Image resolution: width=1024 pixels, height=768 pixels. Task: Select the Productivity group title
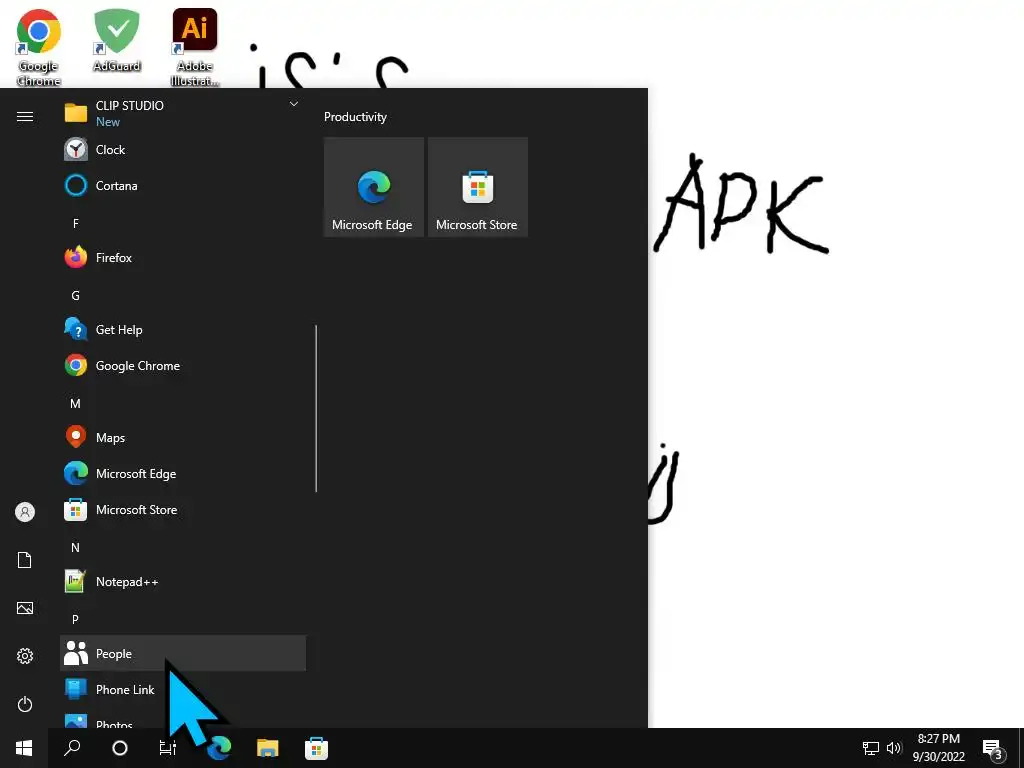pos(355,117)
